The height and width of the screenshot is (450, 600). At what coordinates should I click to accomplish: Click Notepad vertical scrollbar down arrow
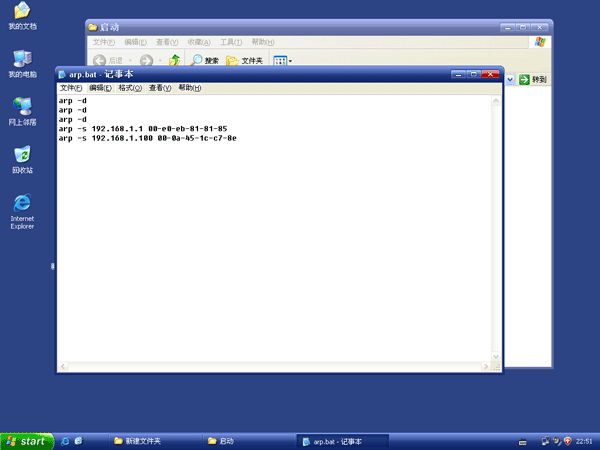click(x=496, y=357)
